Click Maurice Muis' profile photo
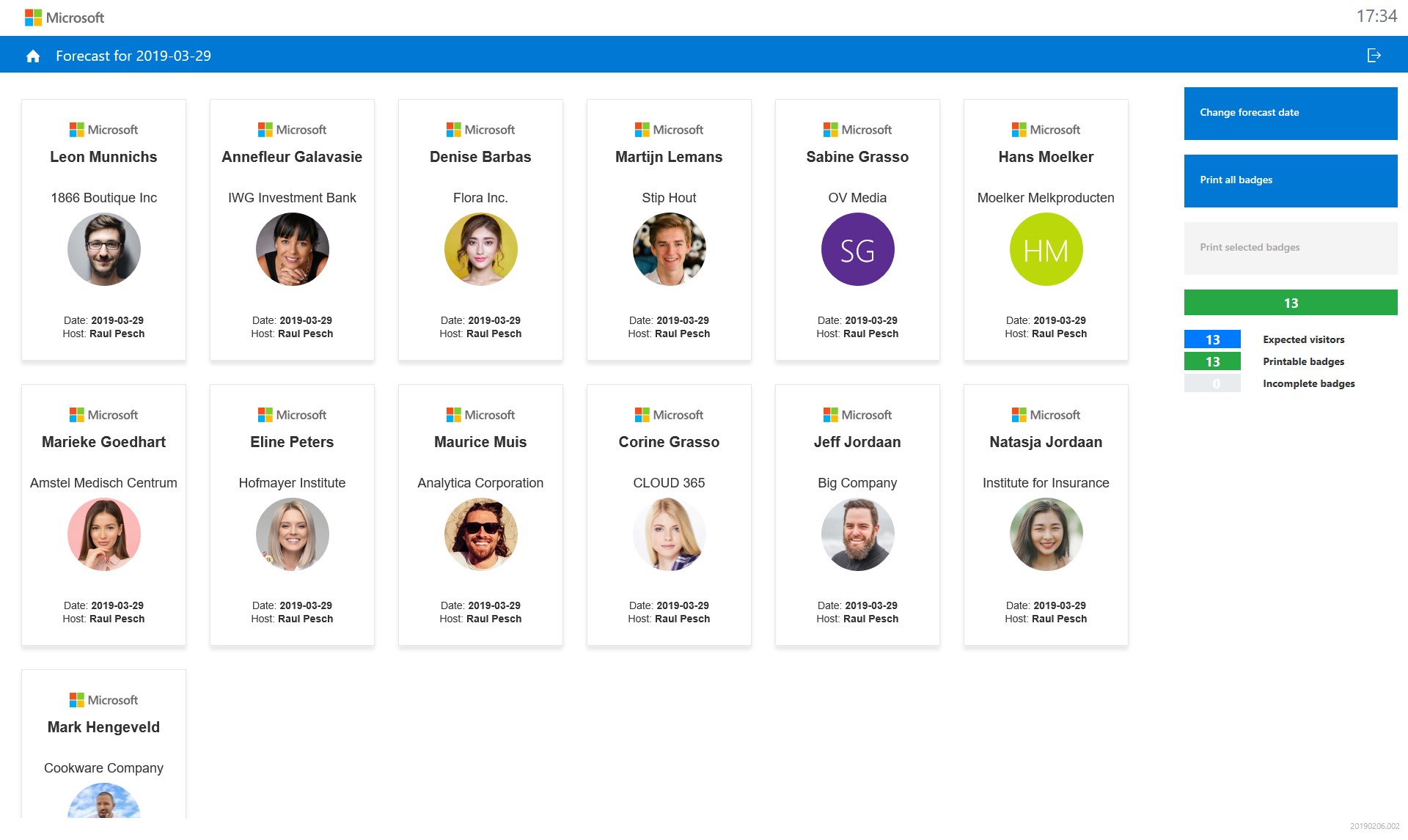The width and height of the screenshot is (1408, 840). point(480,535)
